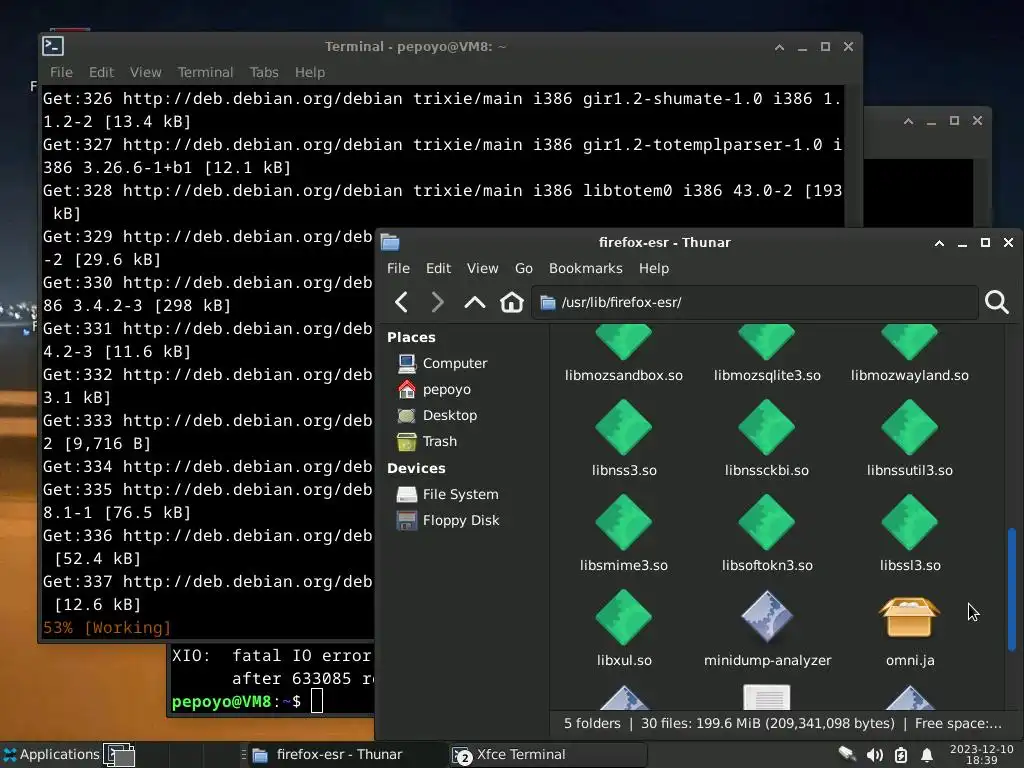Screen dimensions: 1024x768
Task: Click the 53% [Working] progress line
Action: (107, 628)
